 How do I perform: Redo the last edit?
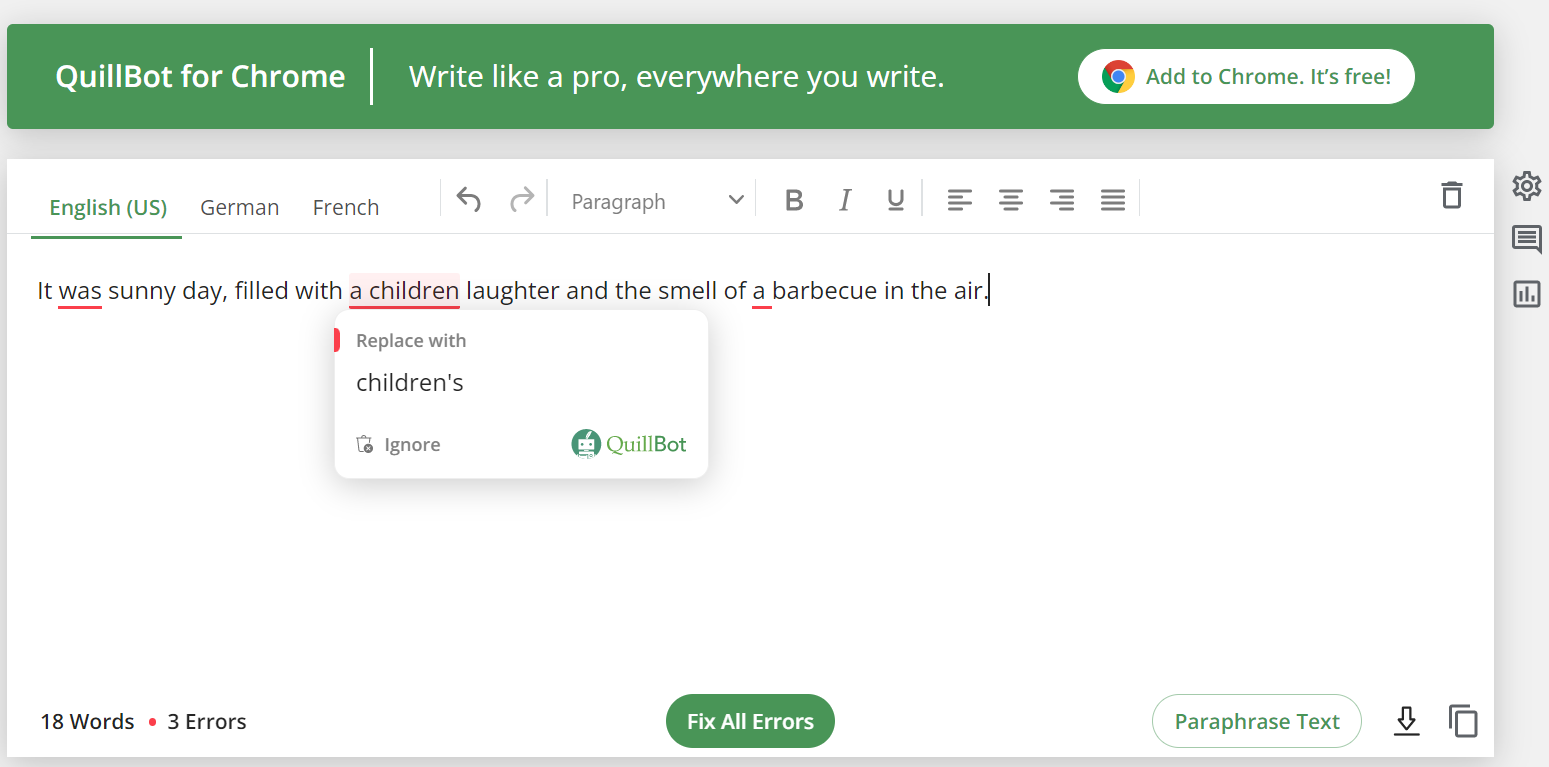(522, 200)
